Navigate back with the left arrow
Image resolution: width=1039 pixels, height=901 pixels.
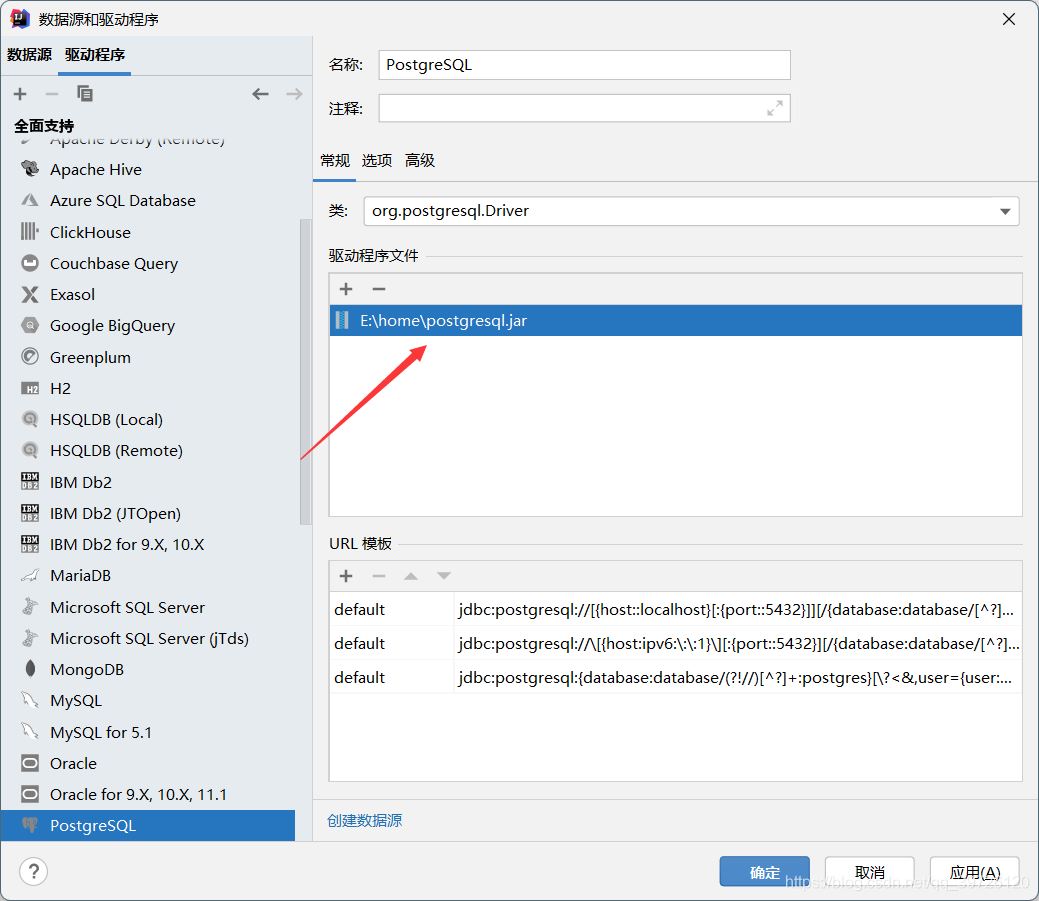click(260, 93)
